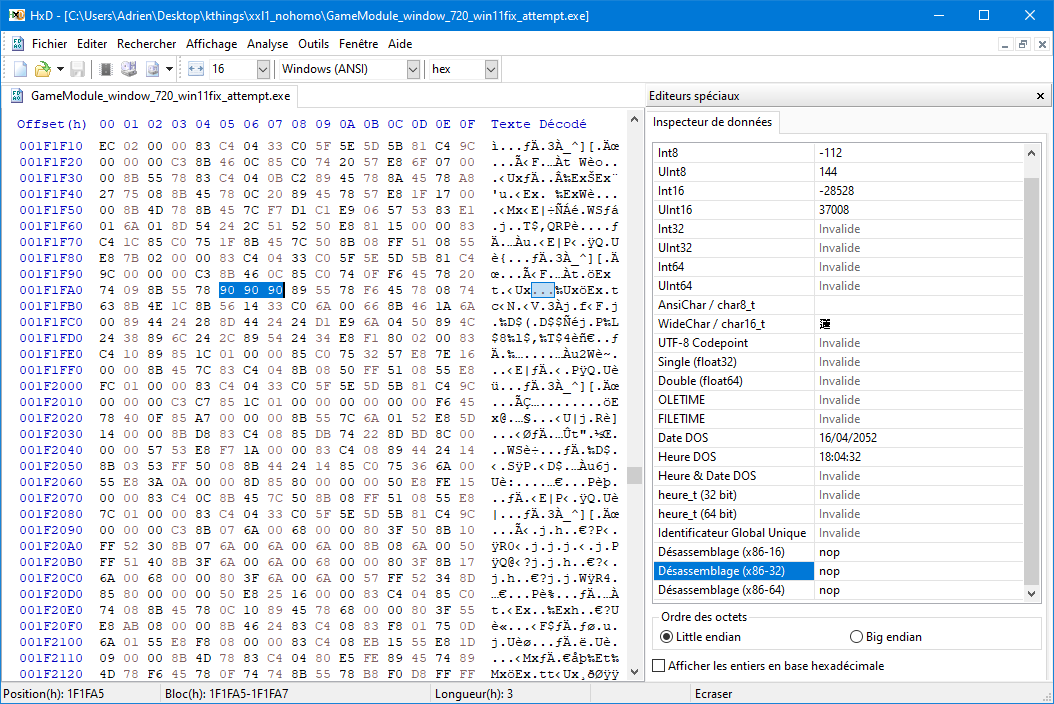
Task: Click the WideChar / char16_t row label
Action: pyautogui.click(x=711, y=324)
